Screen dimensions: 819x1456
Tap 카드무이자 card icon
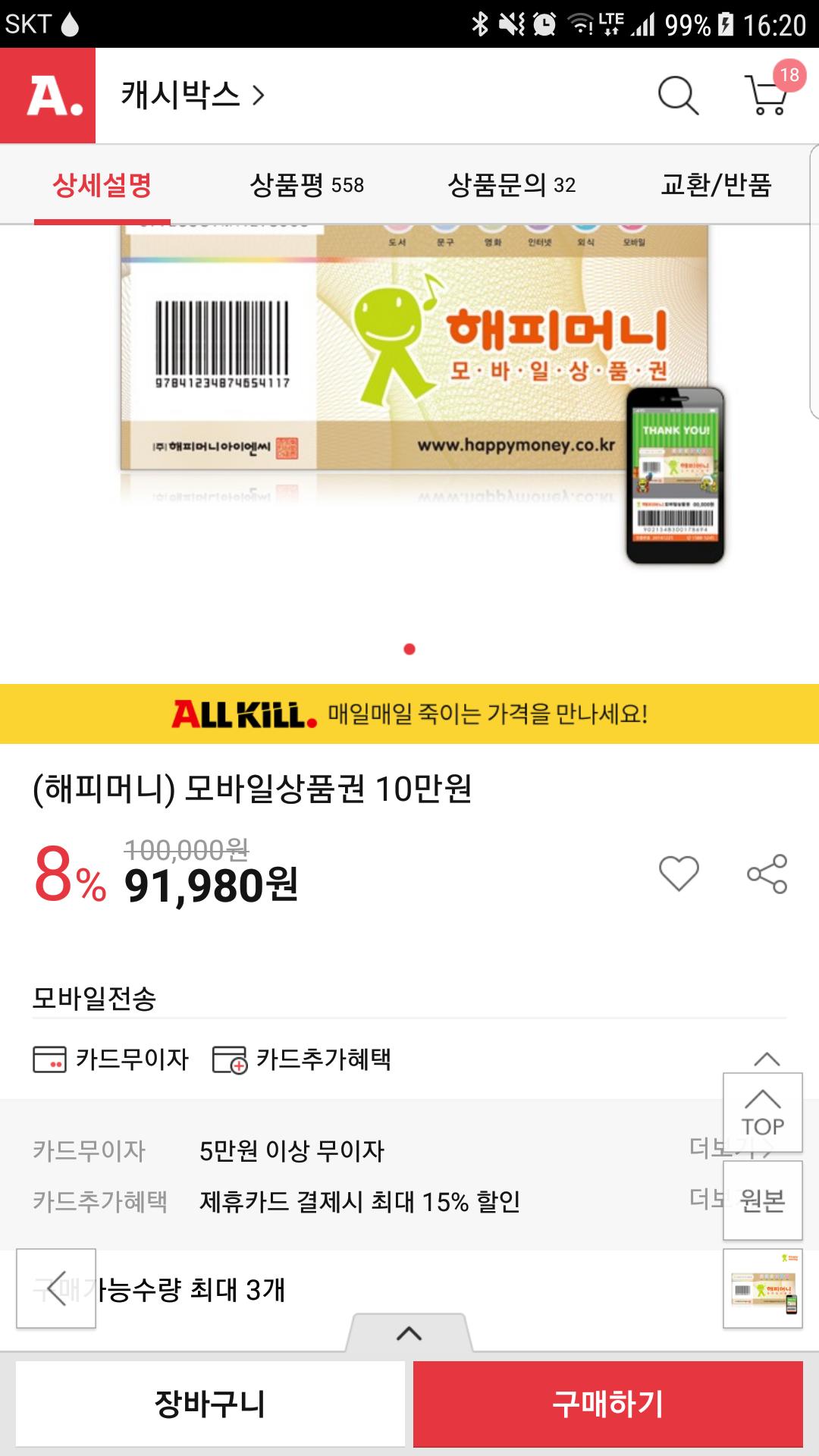(x=49, y=1059)
